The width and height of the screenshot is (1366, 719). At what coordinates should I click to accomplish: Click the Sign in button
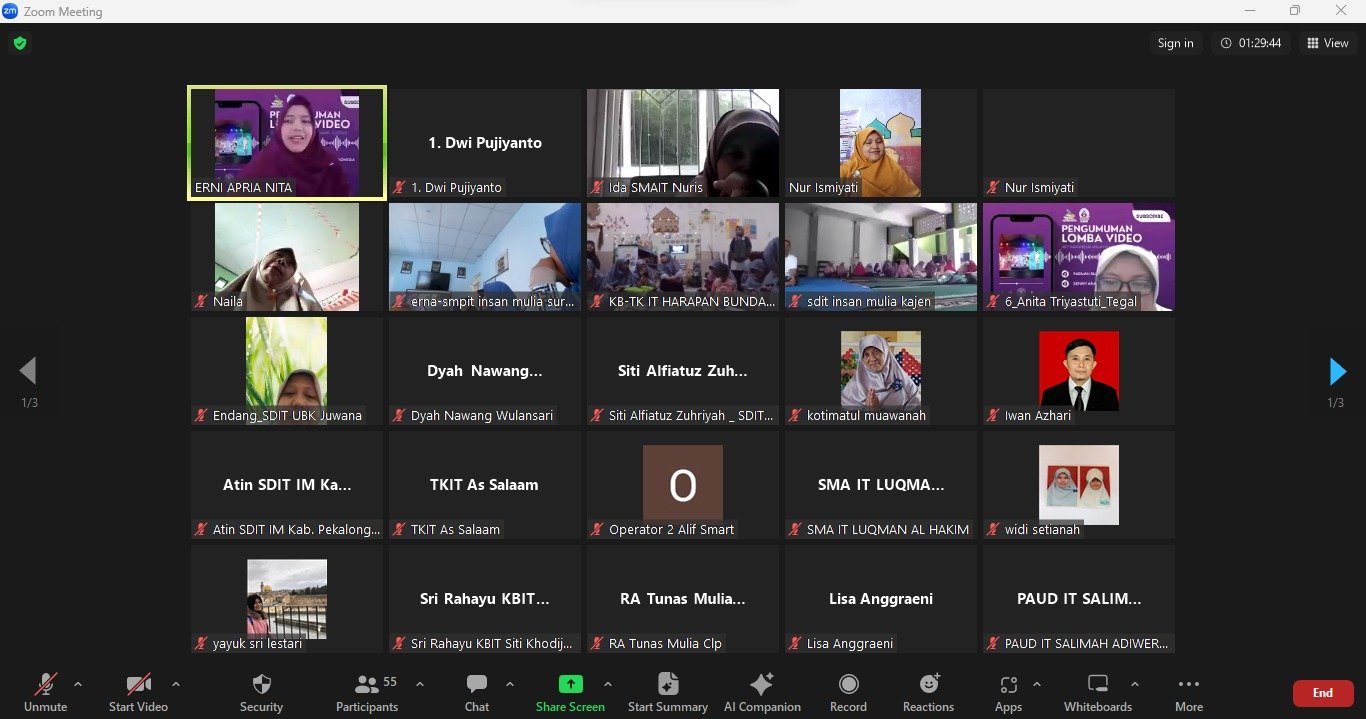tap(1175, 43)
